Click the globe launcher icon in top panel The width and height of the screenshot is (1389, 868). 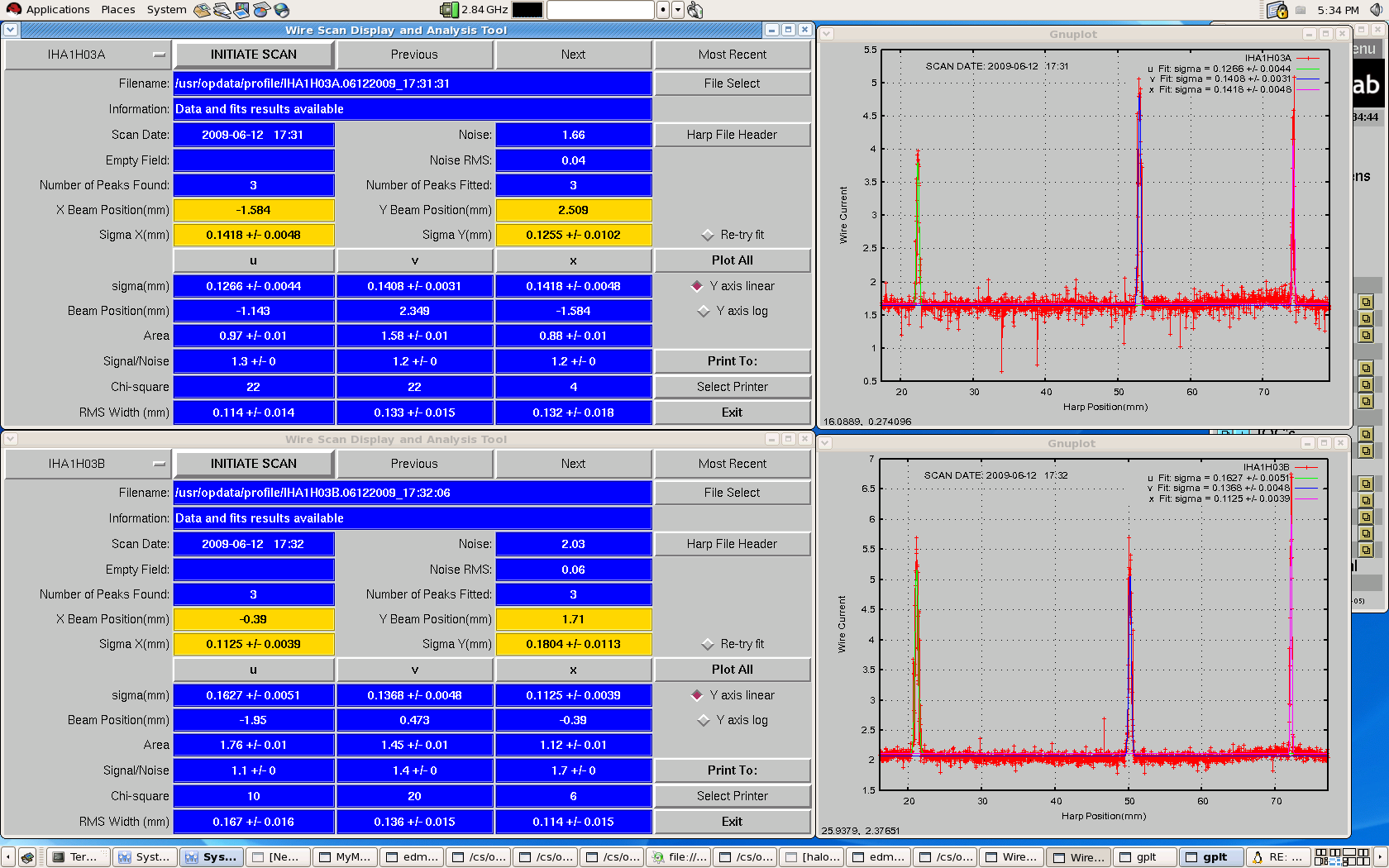[281, 10]
